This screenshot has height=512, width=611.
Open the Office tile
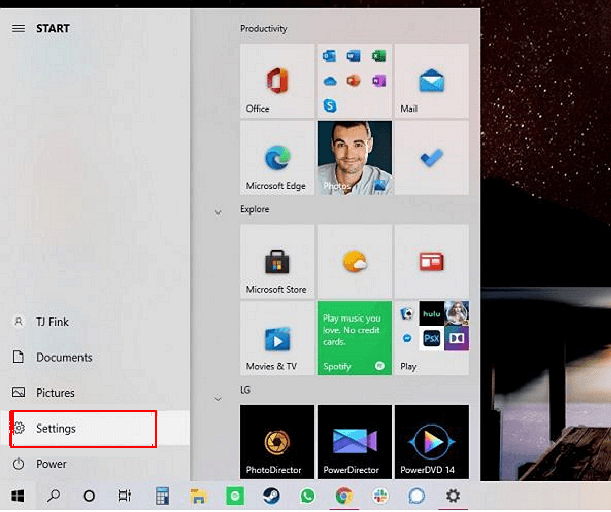277,81
